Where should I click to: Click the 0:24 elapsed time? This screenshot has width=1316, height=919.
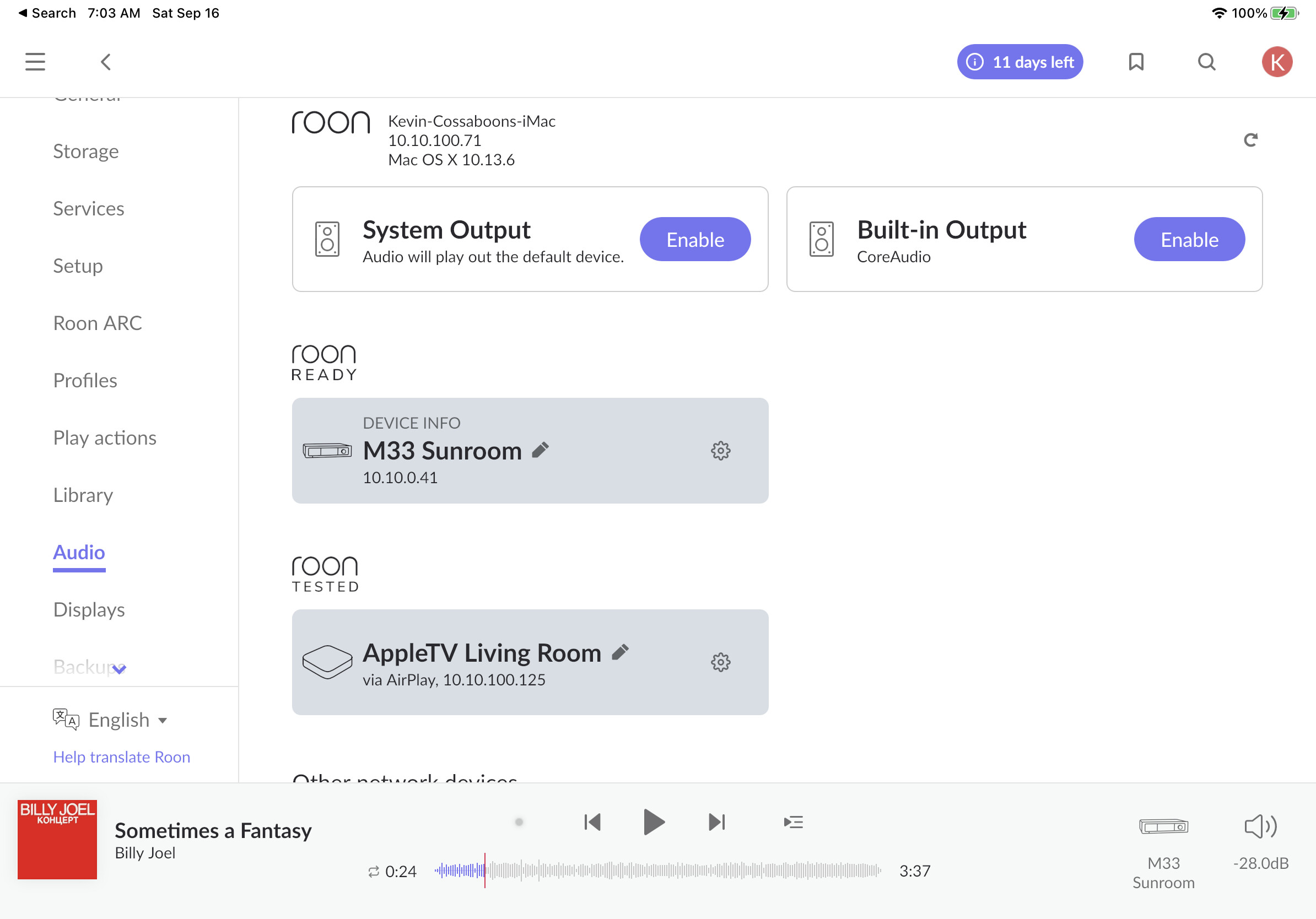tap(401, 872)
